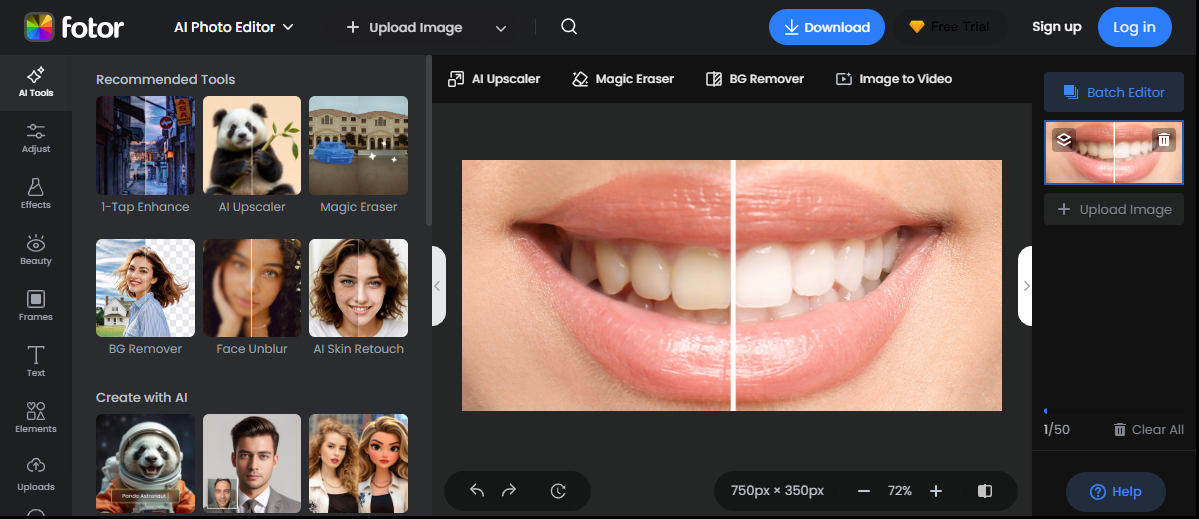The image size is (1199, 519).
Task: Select BG Remover in top toolbar
Action: pos(755,79)
